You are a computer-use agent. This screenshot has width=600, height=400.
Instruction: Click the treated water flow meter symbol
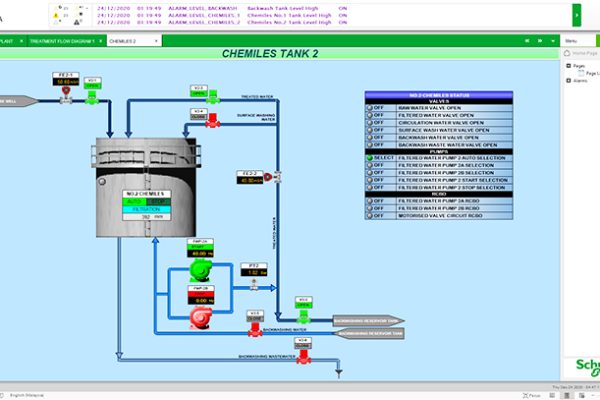point(272,177)
